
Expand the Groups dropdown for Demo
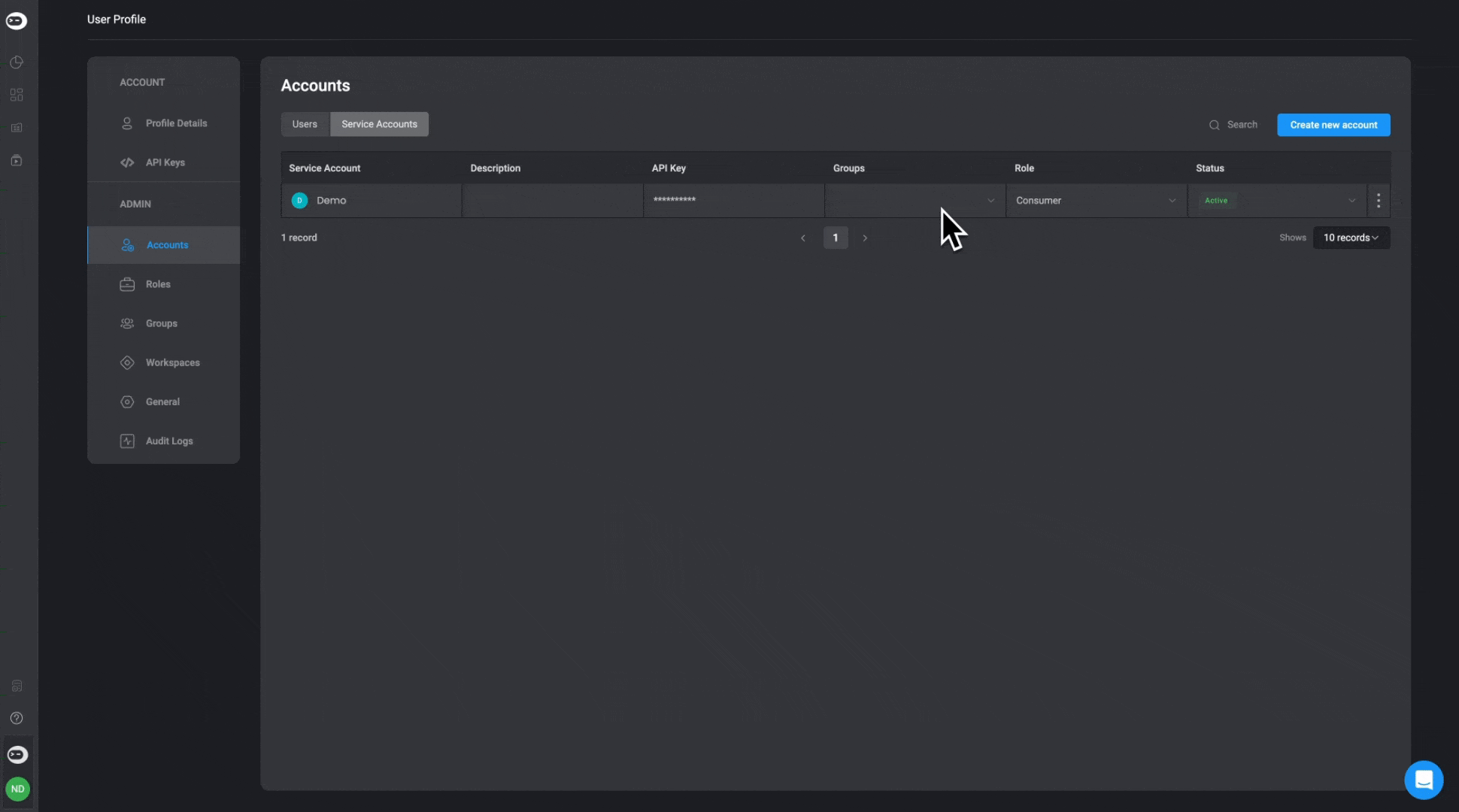pyautogui.click(x=990, y=201)
